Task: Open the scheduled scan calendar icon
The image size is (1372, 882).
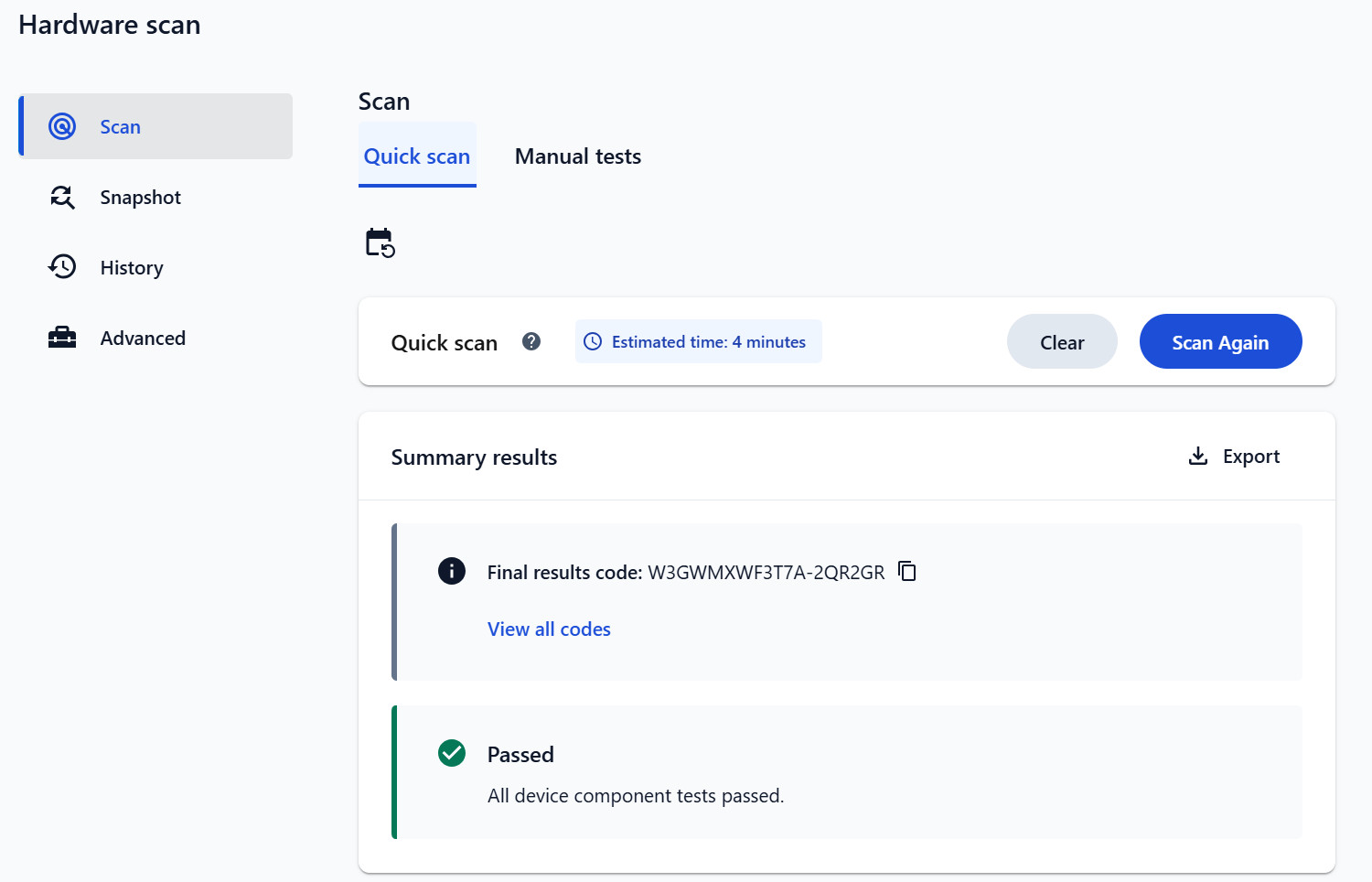Action: tap(380, 242)
